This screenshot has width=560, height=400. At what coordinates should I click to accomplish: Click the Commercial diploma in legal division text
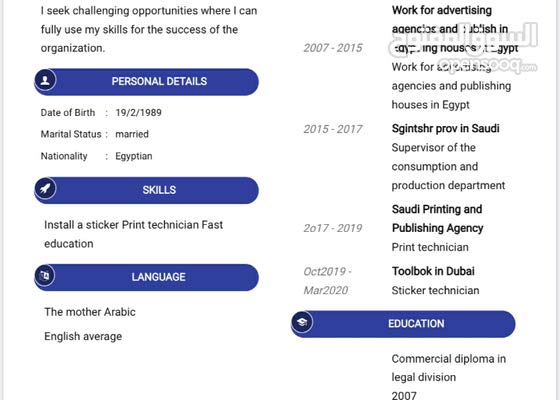click(x=449, y=368)
